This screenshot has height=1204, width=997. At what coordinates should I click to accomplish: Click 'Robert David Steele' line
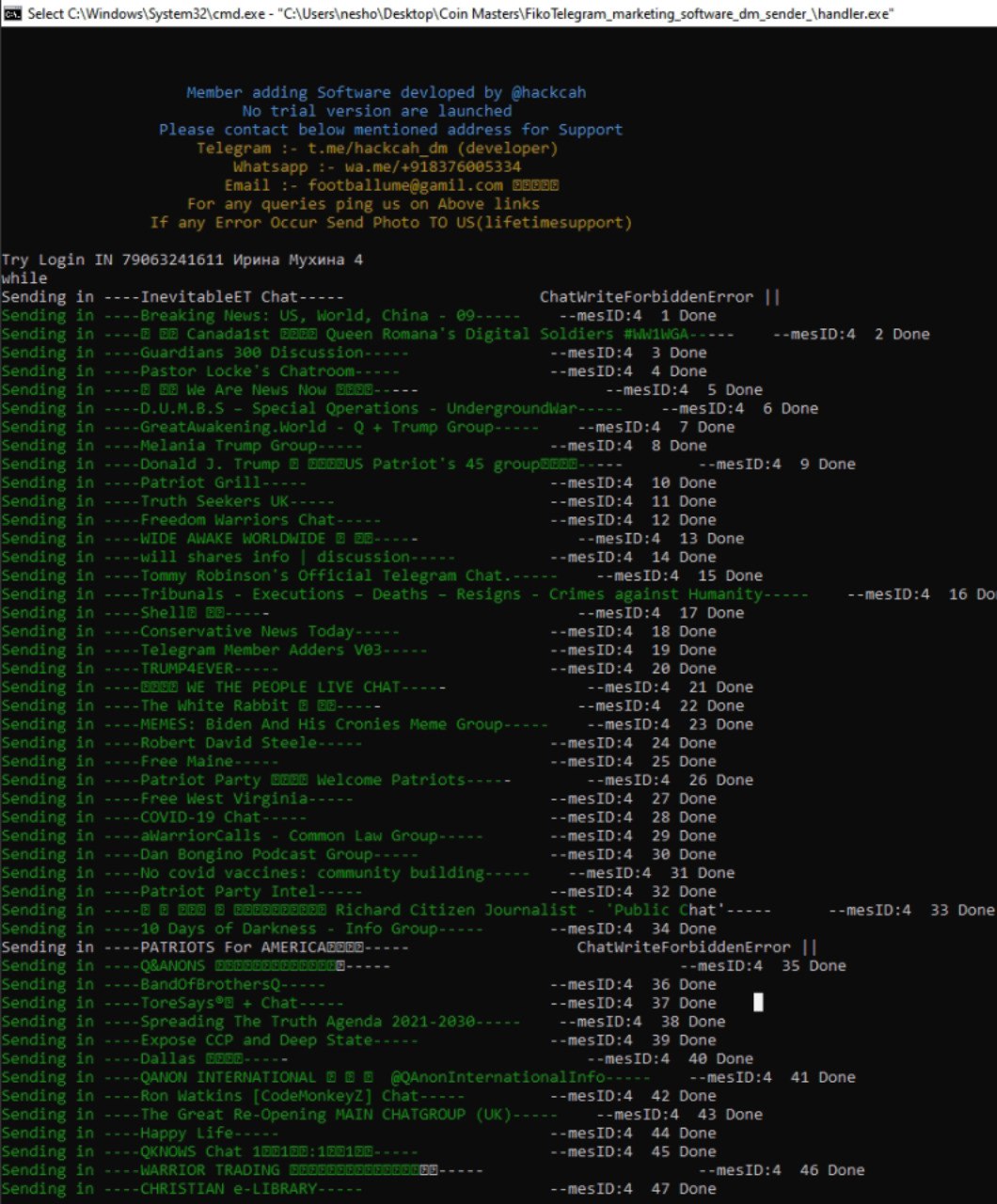point(358,743)
